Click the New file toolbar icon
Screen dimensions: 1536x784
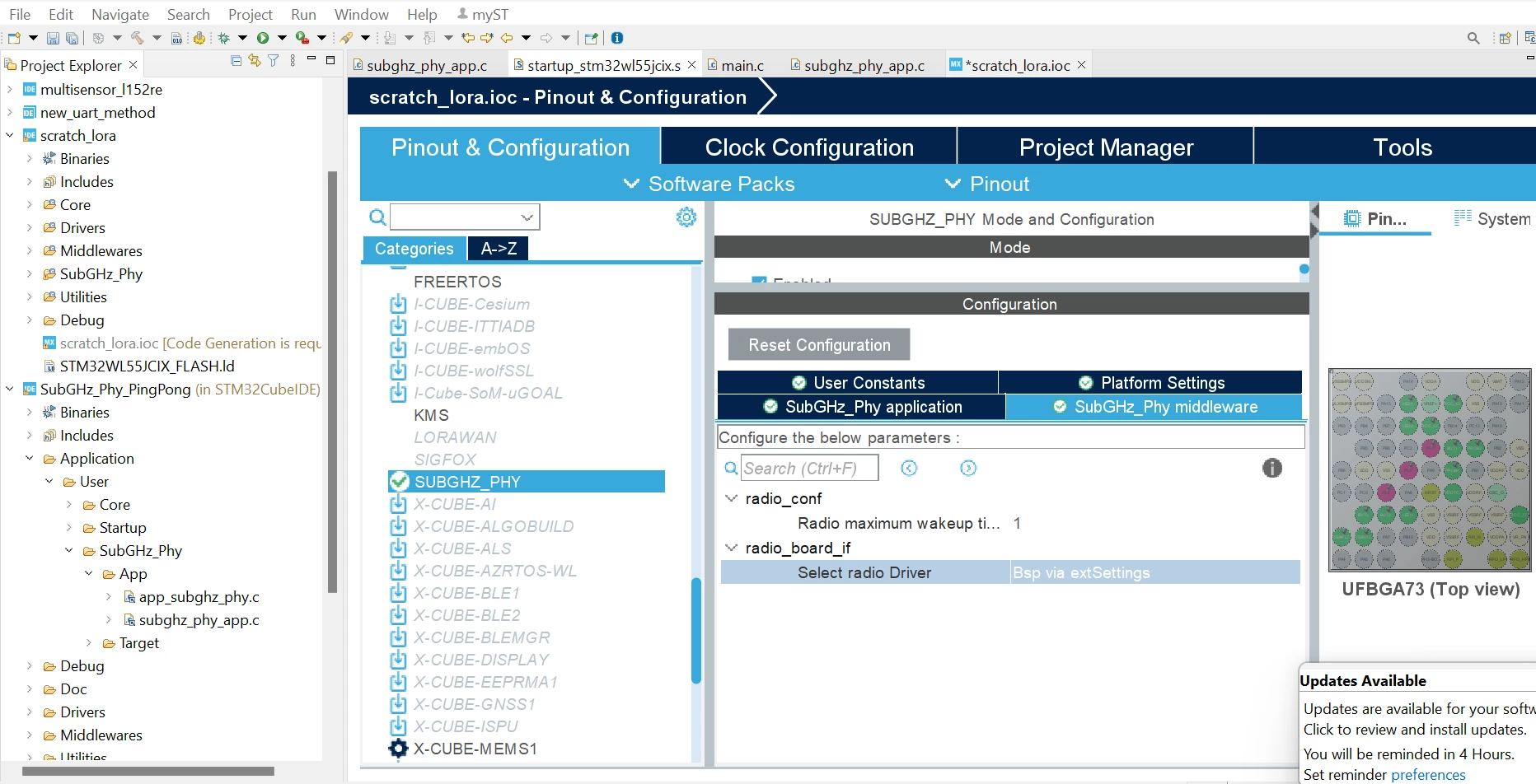pyautogui.click(x=14, y=38)
